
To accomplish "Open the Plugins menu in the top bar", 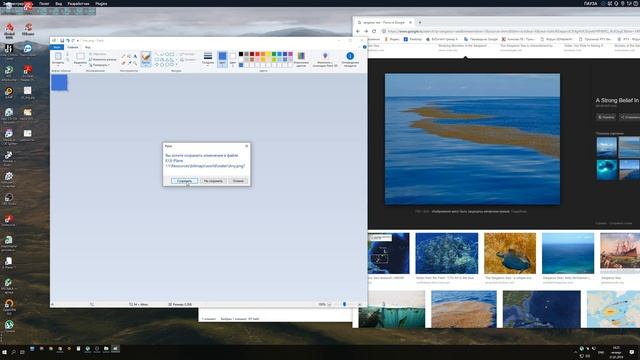I will [x=101, y=4].
